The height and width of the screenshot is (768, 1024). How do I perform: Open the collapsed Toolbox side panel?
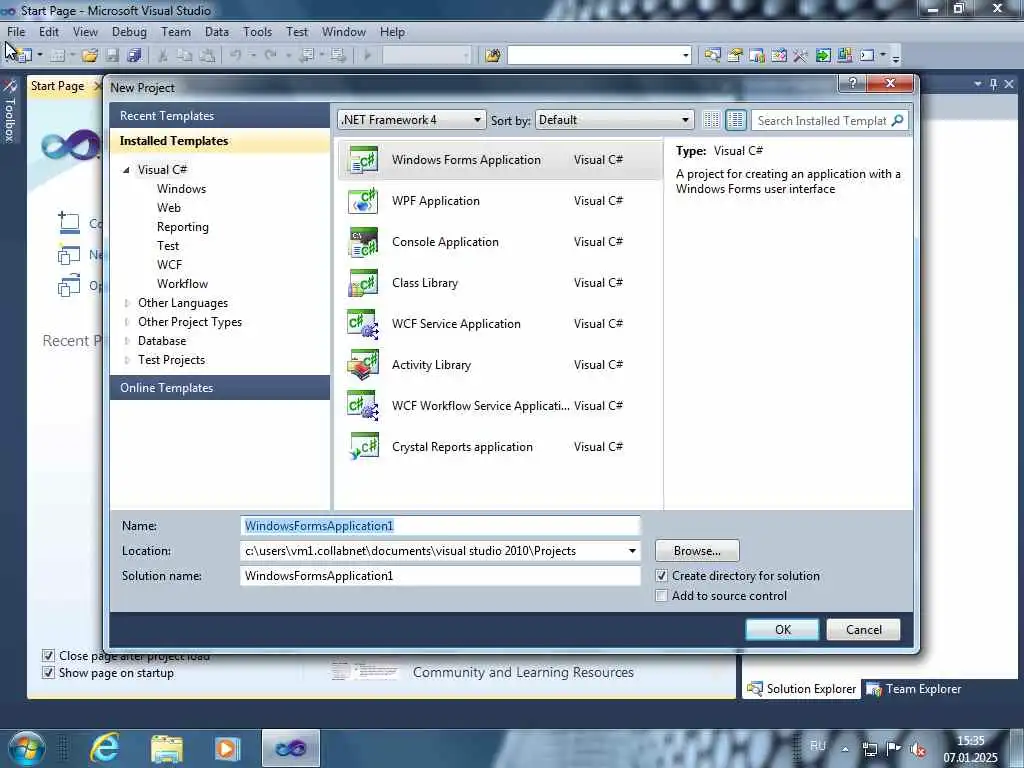tap(9, 111)
